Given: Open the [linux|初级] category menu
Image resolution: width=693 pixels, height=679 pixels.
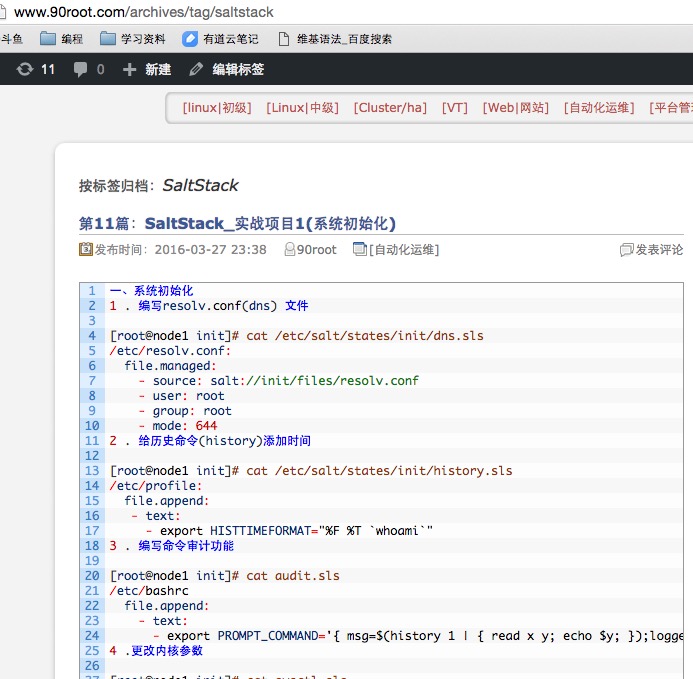Looking at the screenshot, I should click(217, 108).
